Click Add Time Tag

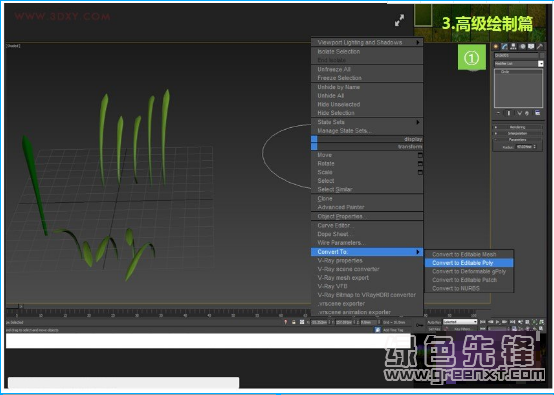pos(393,330)
